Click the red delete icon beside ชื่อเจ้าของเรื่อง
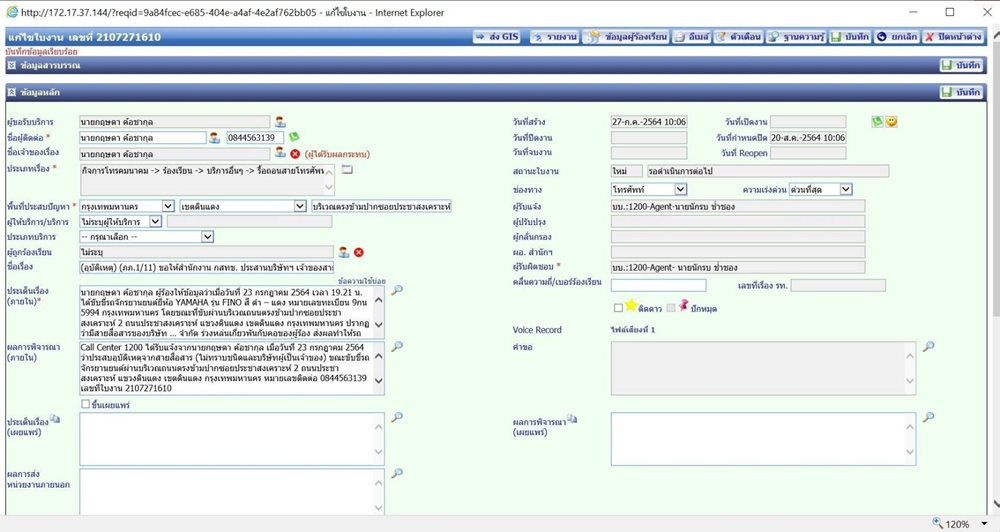This screenshot has height=532, width=1000. [295, 154]
